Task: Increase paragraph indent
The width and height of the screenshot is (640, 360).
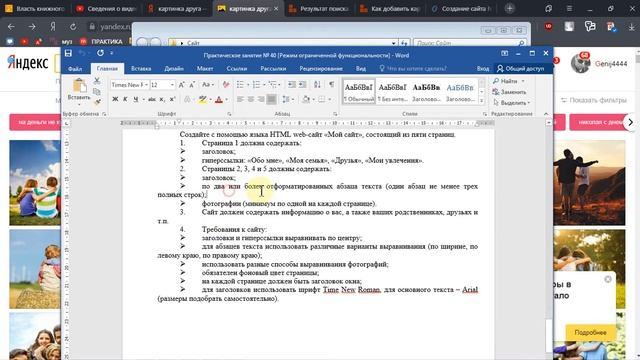Action: tap(302, 84)
